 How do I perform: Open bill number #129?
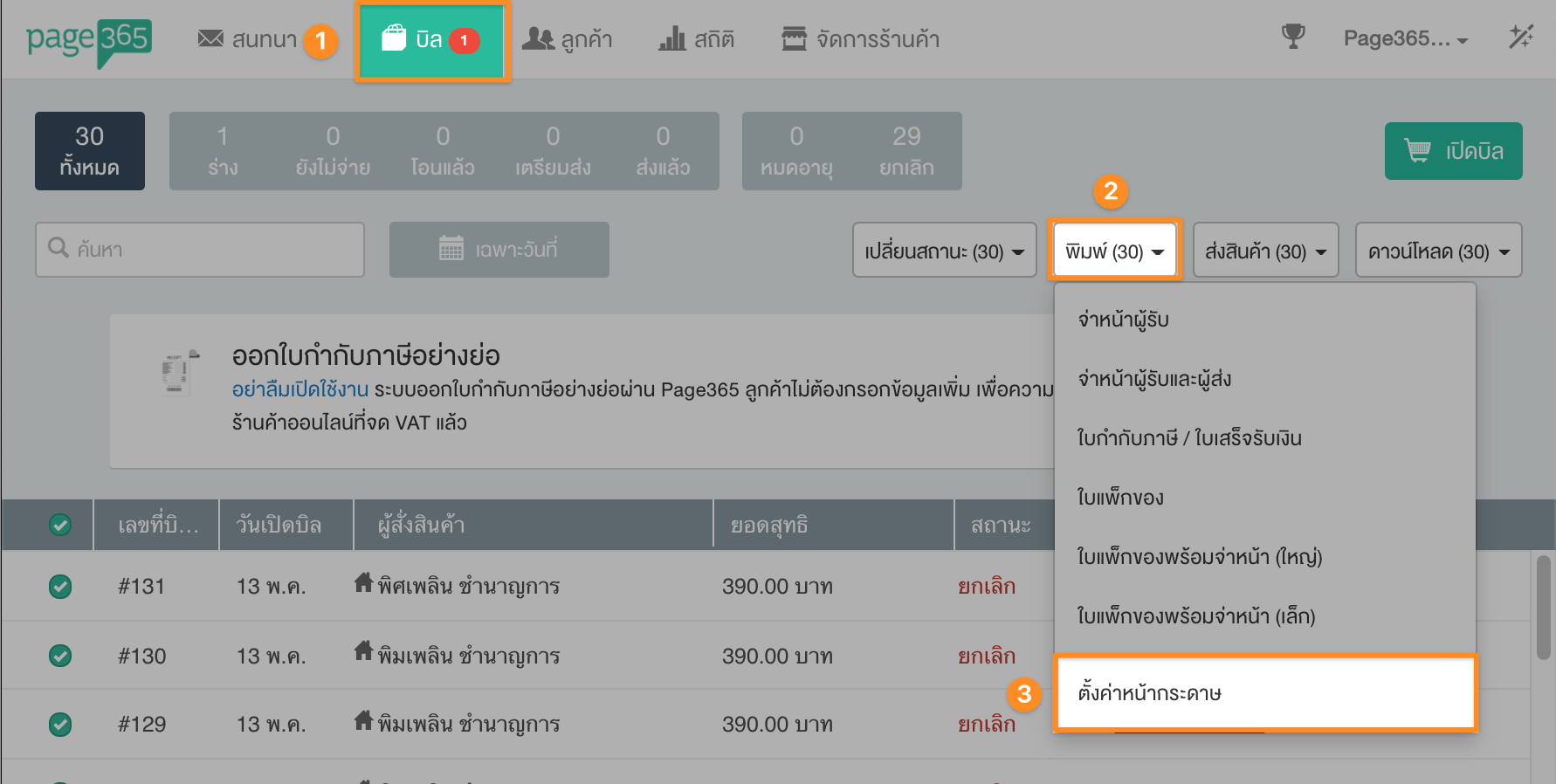[x=141, y=724]
